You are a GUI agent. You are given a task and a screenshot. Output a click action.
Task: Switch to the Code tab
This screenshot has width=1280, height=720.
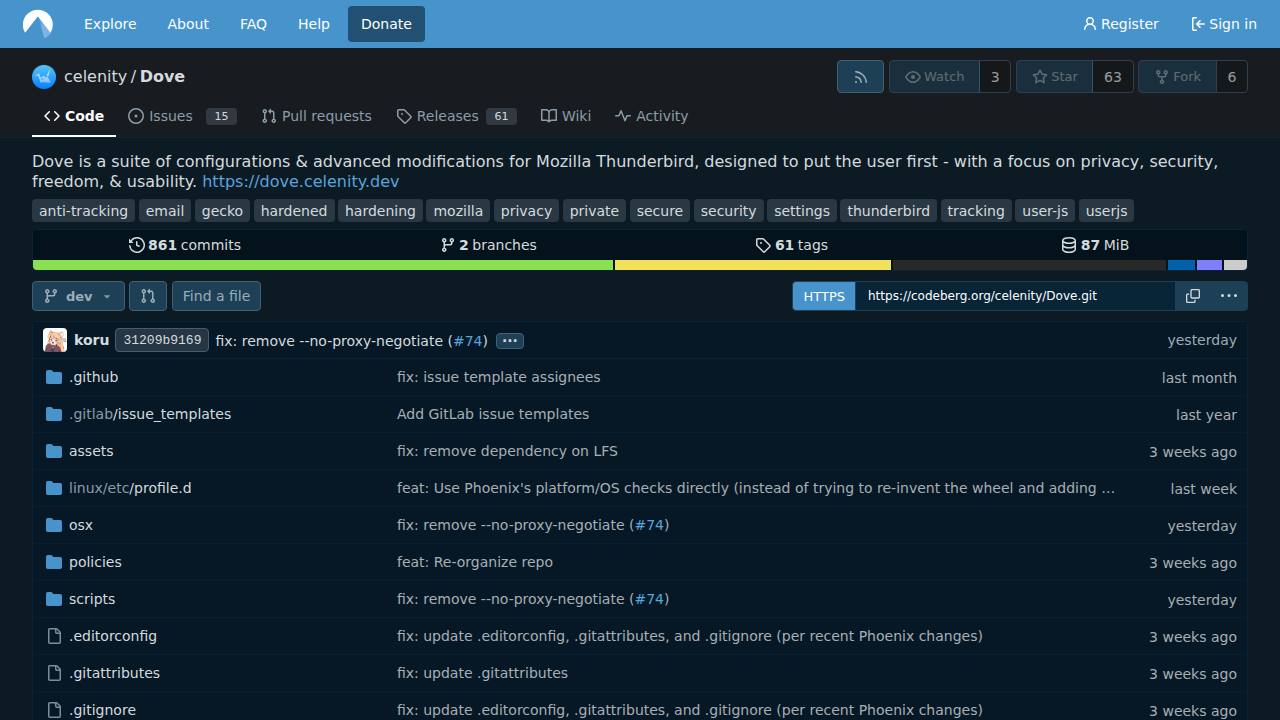(x=74, y=116)
